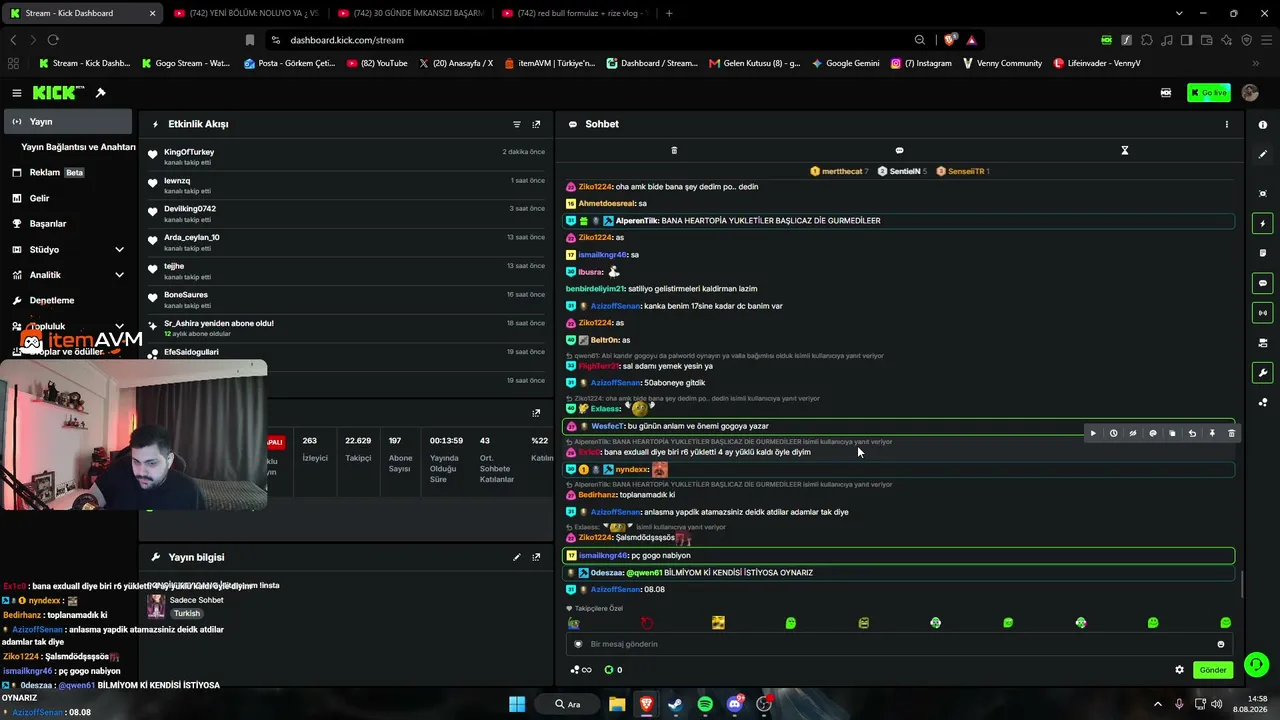Open KingOfTurkey follow event
1280x720 pixels.
(348, 156)
